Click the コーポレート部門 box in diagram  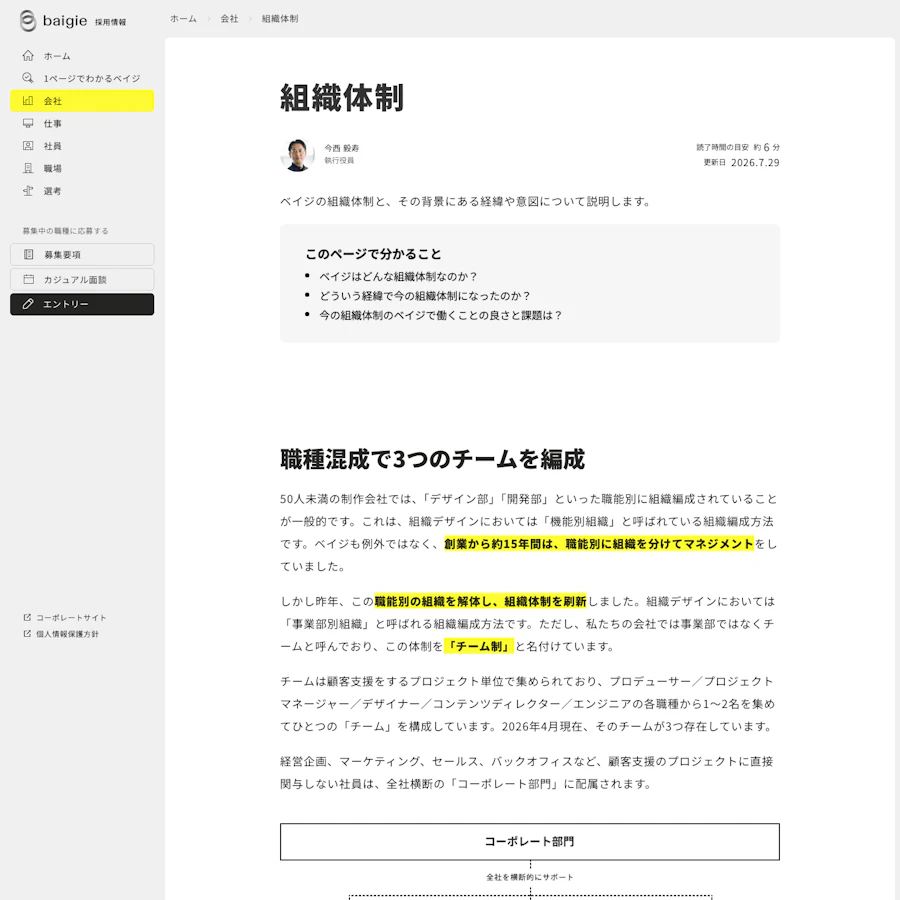(529, 841)
